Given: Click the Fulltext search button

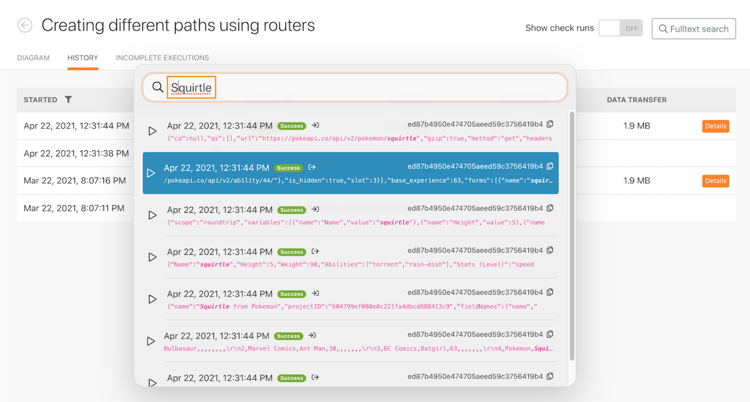Looking at the screenshot, I should (x=694, y=29).
